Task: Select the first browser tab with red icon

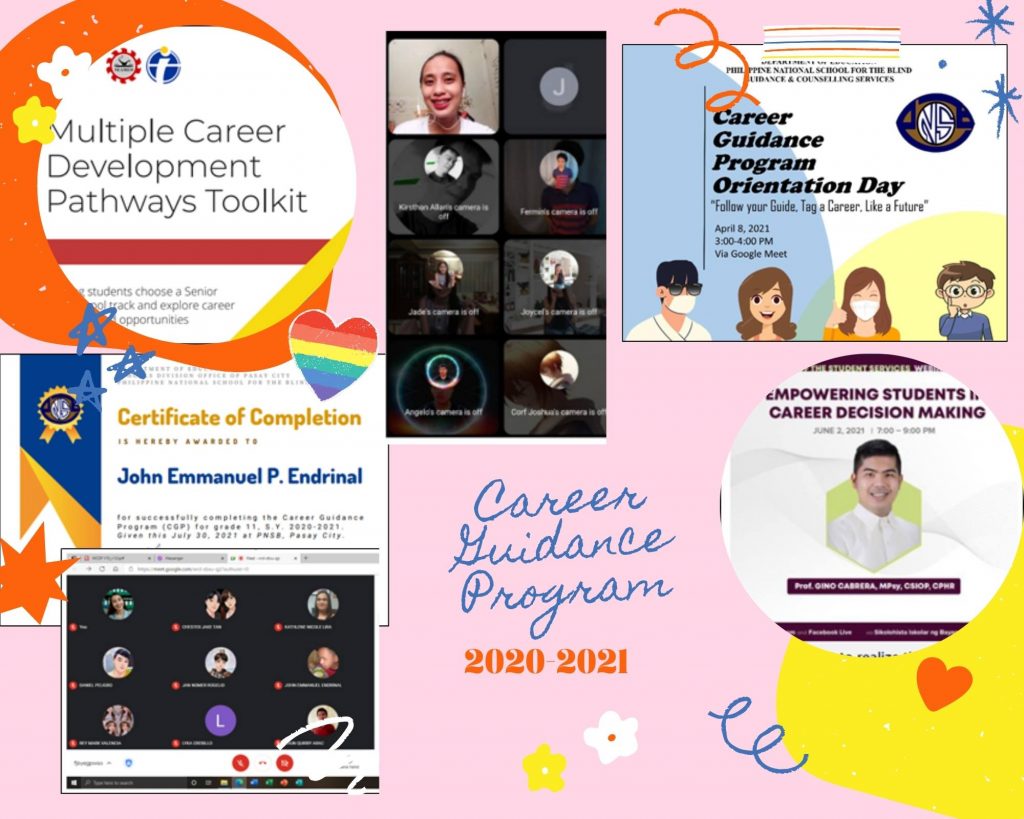Action: [x=118, y=558]
